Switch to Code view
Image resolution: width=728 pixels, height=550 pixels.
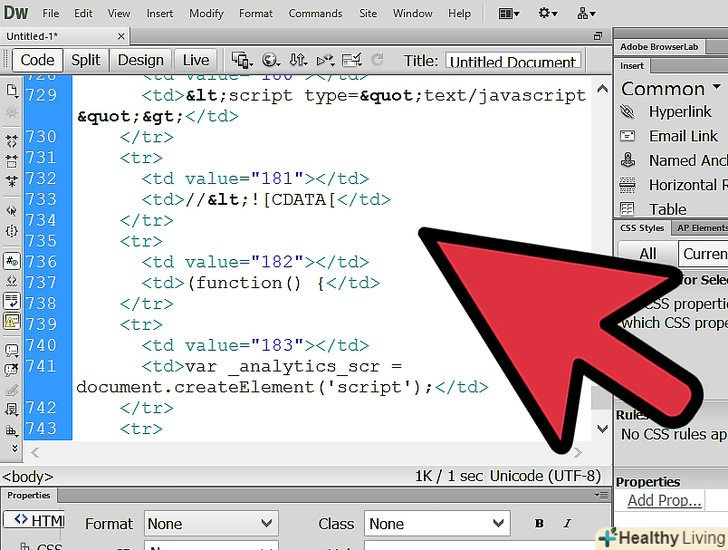click(x=37, y=60)
